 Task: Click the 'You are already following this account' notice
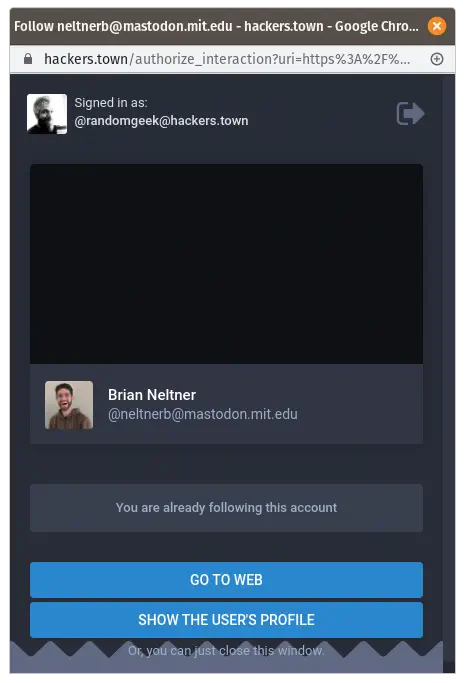pos(226,507)
